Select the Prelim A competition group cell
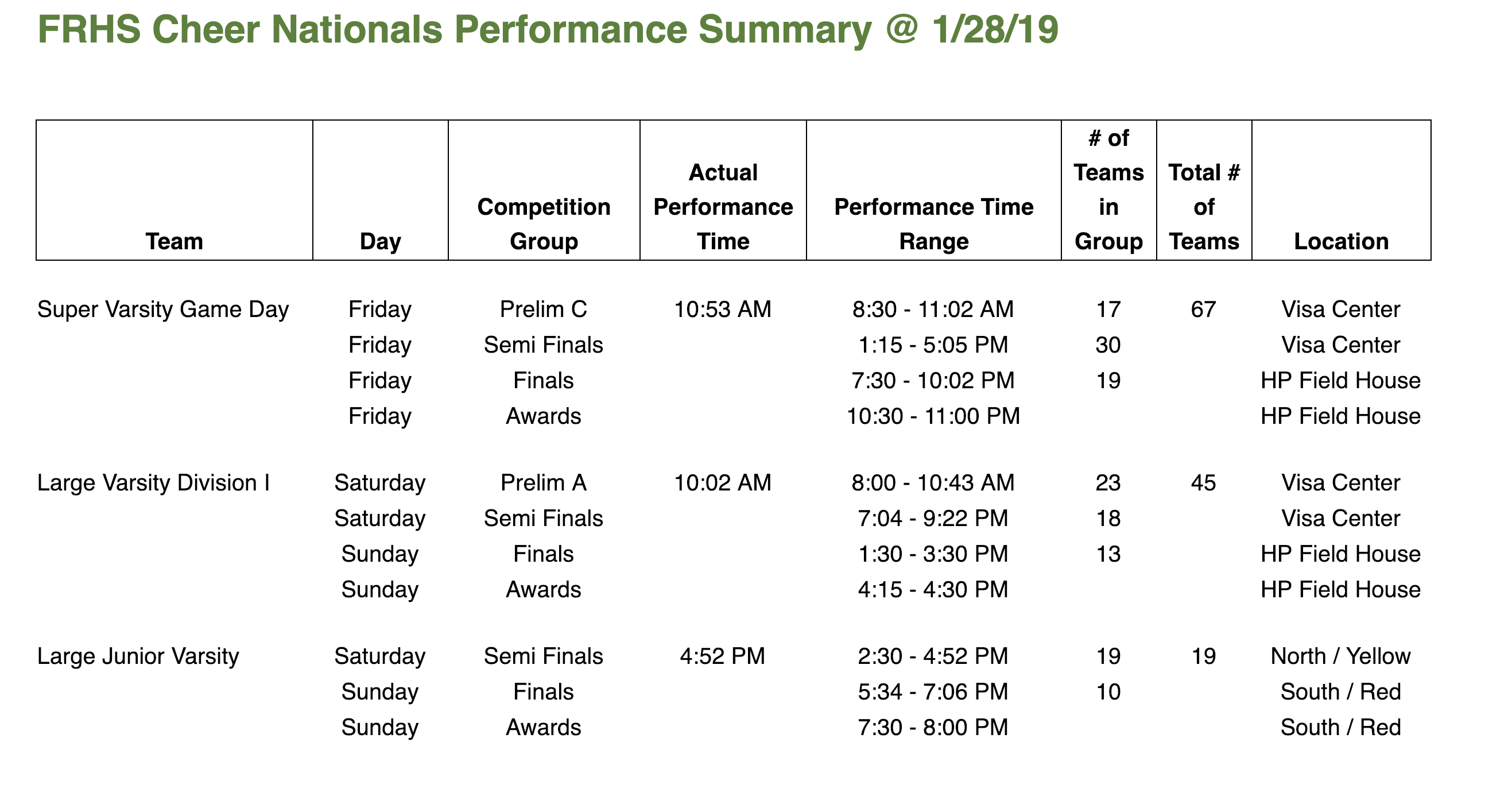This screenshot has width=1512, height=796. (x=544, y=483)
